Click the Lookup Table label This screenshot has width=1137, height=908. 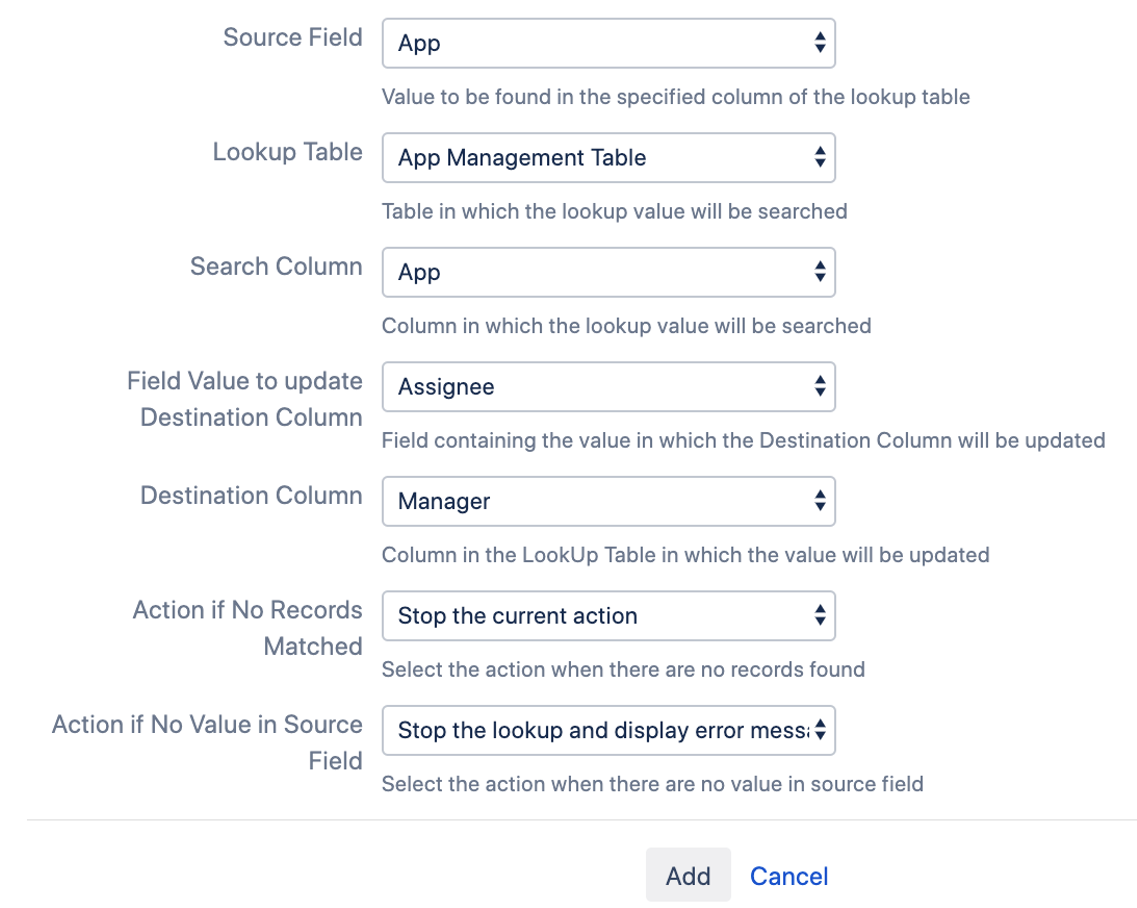tap(287, 152)
